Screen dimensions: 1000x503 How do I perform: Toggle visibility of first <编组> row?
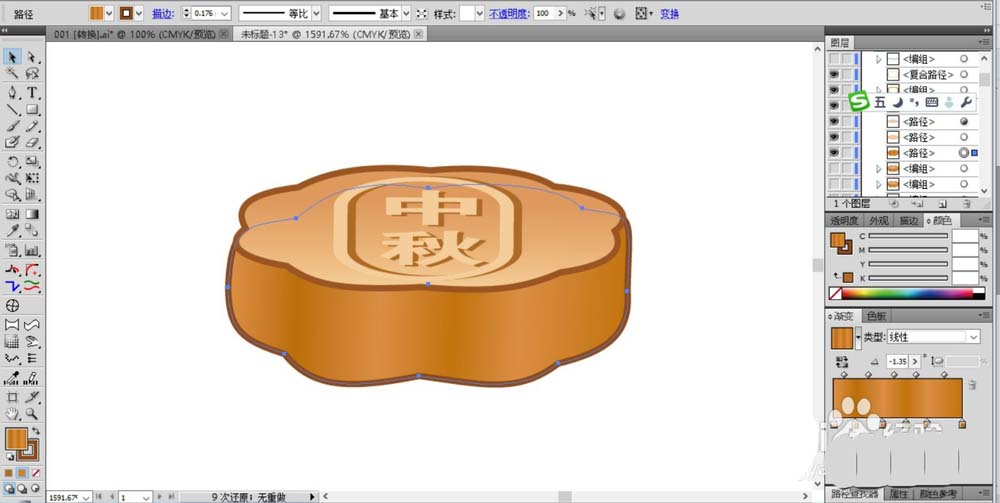tap(834, 59)
